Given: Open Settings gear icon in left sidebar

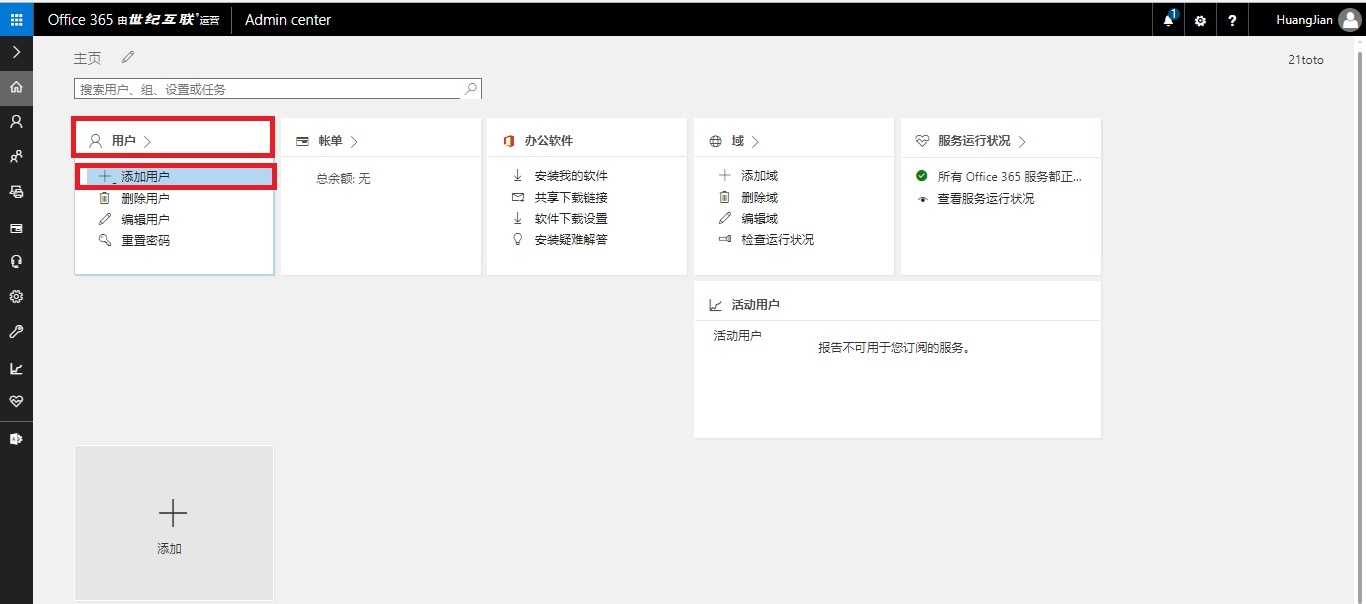Looking at the screenshot, I should point(16,297).
